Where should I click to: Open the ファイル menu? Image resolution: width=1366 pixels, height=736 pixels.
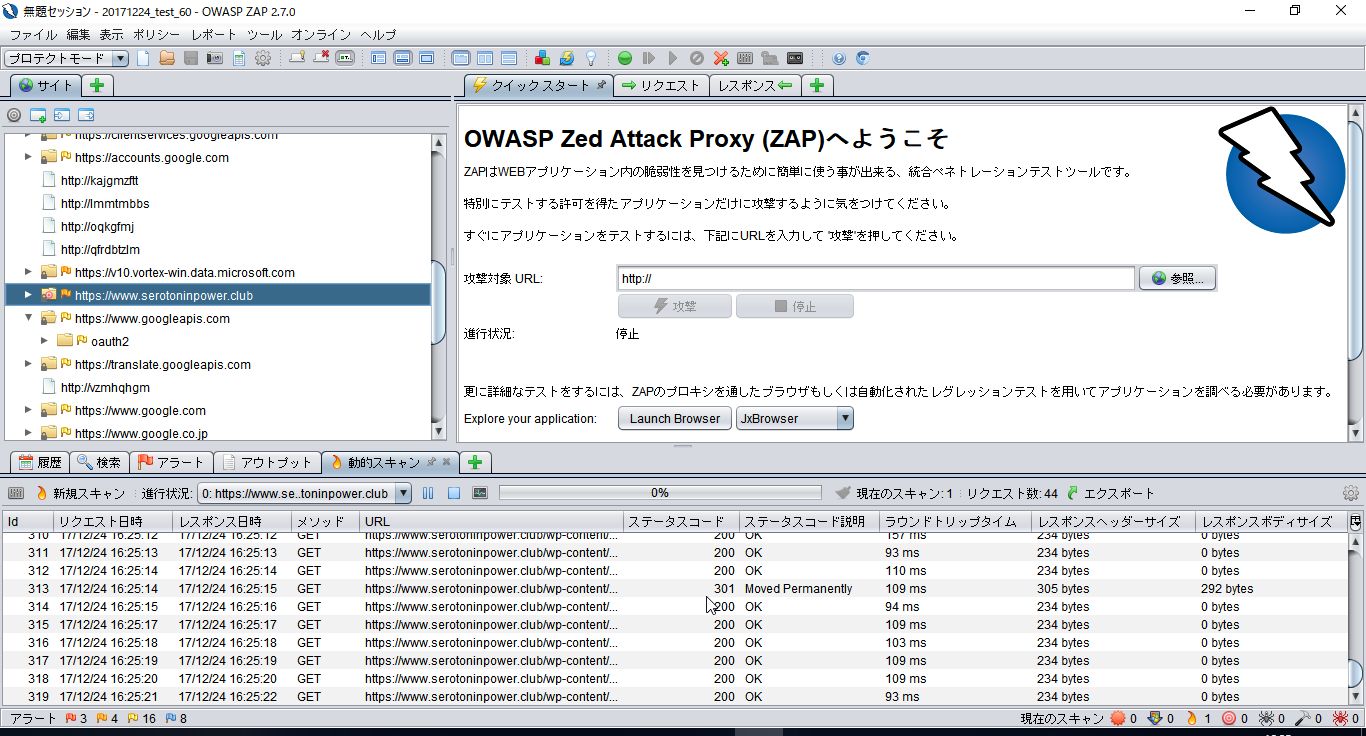[32, 35]
